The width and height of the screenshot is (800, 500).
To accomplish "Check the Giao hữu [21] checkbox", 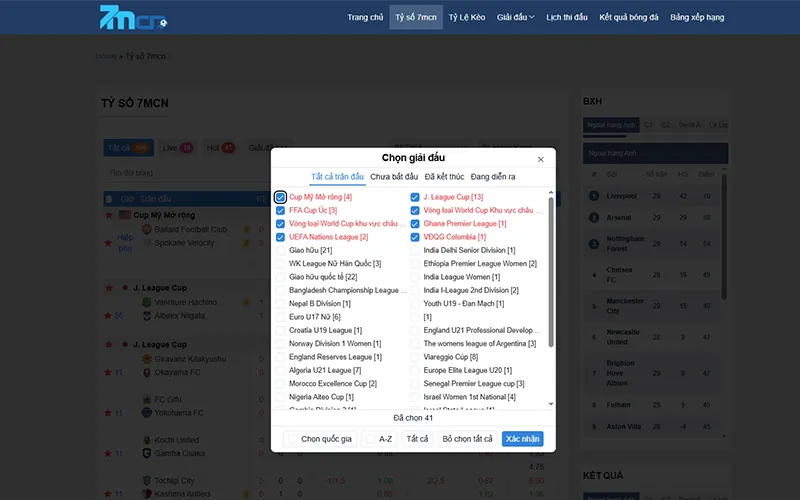I will click(281, 250).
